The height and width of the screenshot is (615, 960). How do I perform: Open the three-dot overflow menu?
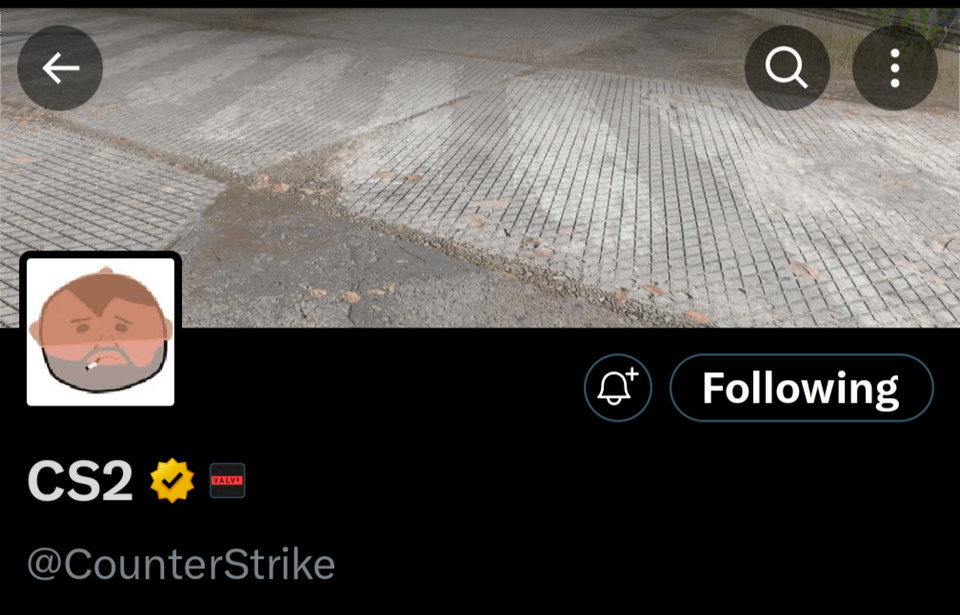895,67
